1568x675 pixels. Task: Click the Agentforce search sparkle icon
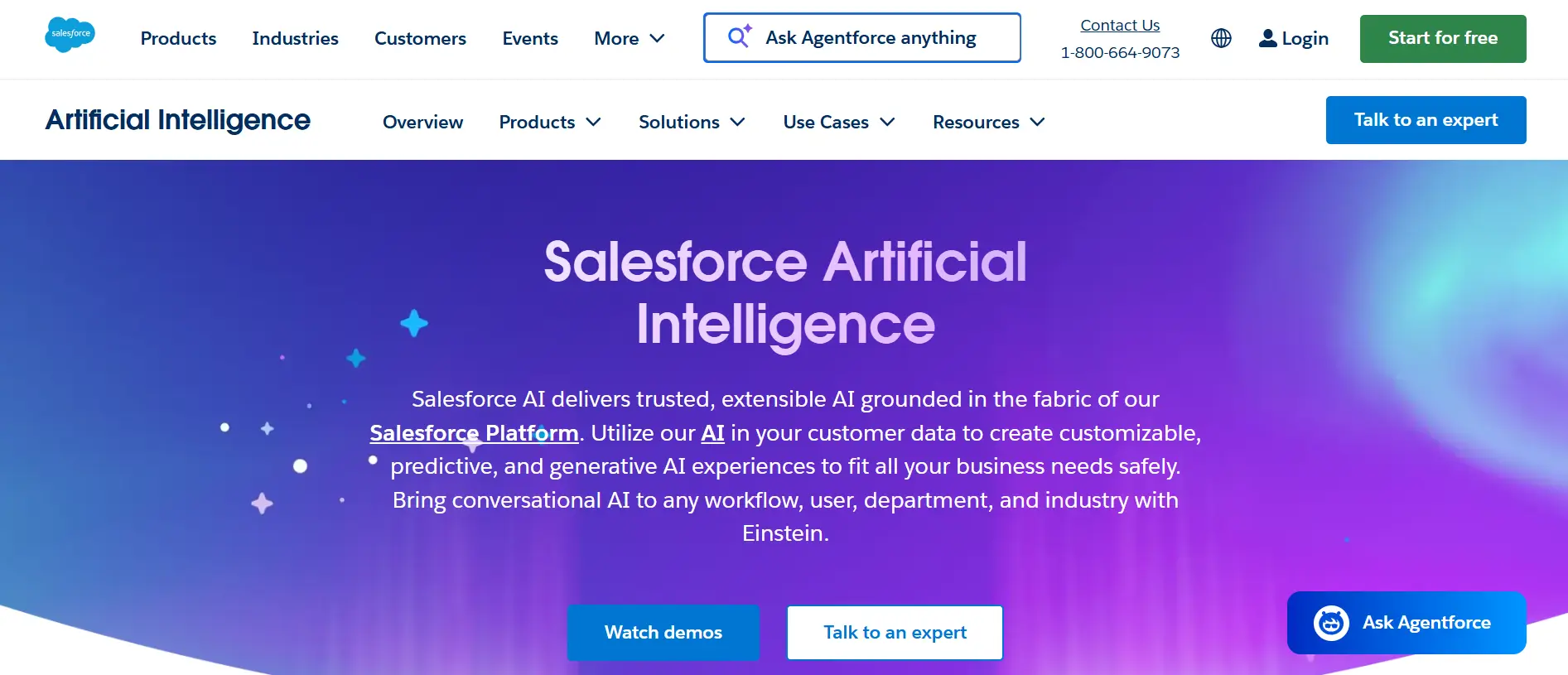[739, 36]
